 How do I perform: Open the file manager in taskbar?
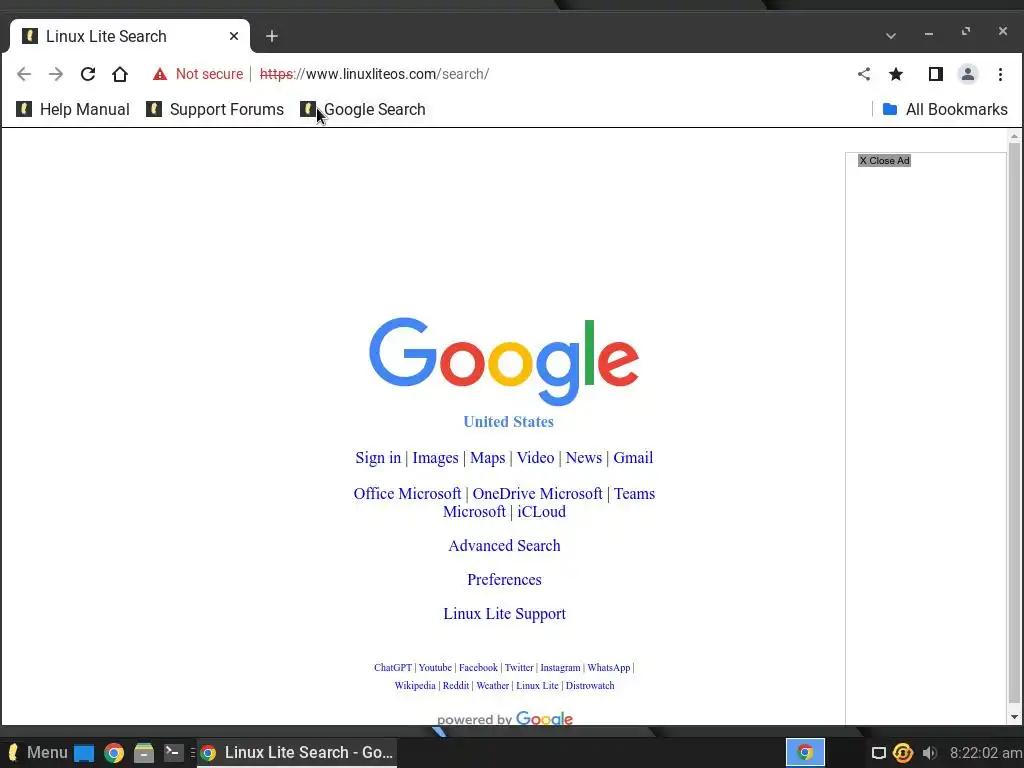coord(144,753)
